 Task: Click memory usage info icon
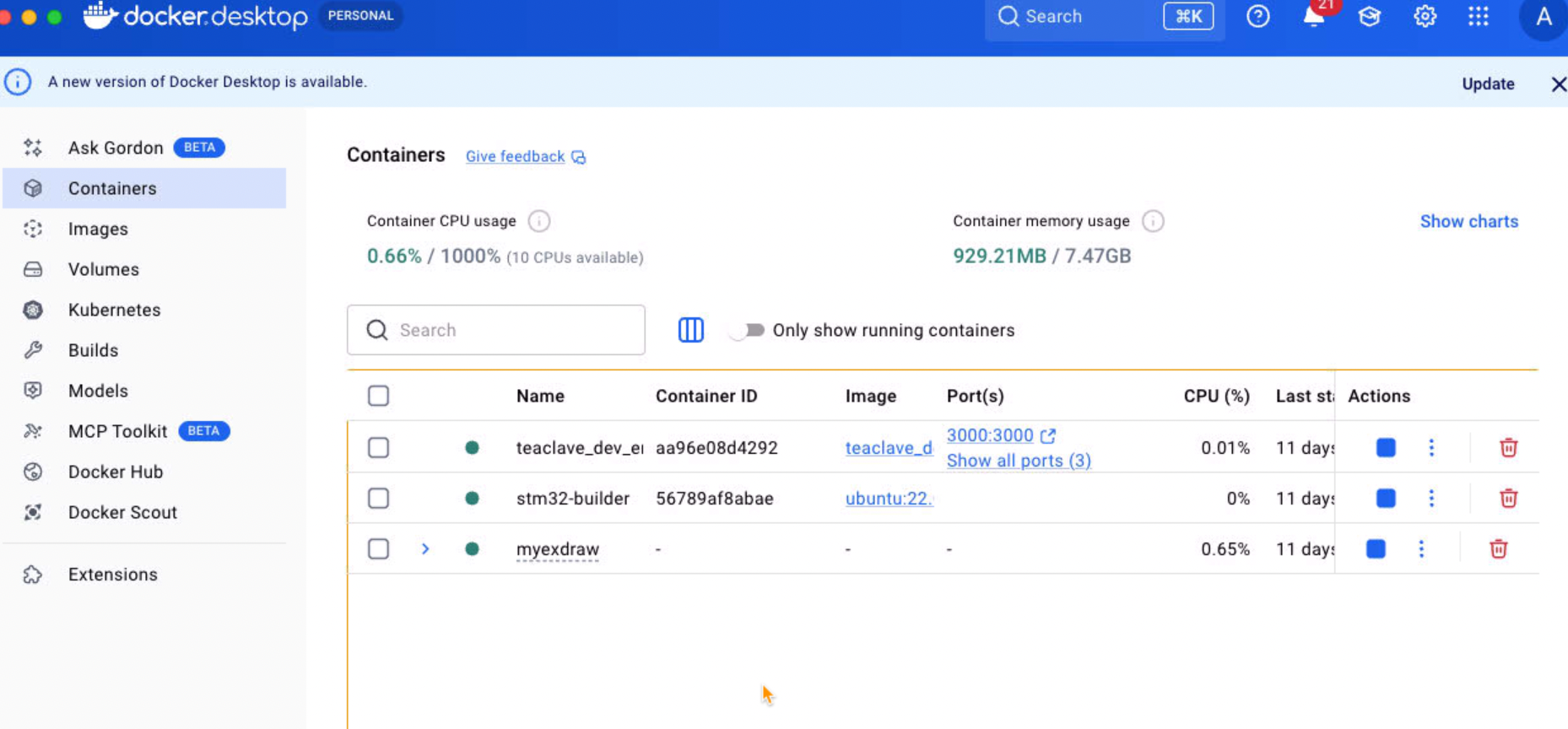[x=1153, y=221]
